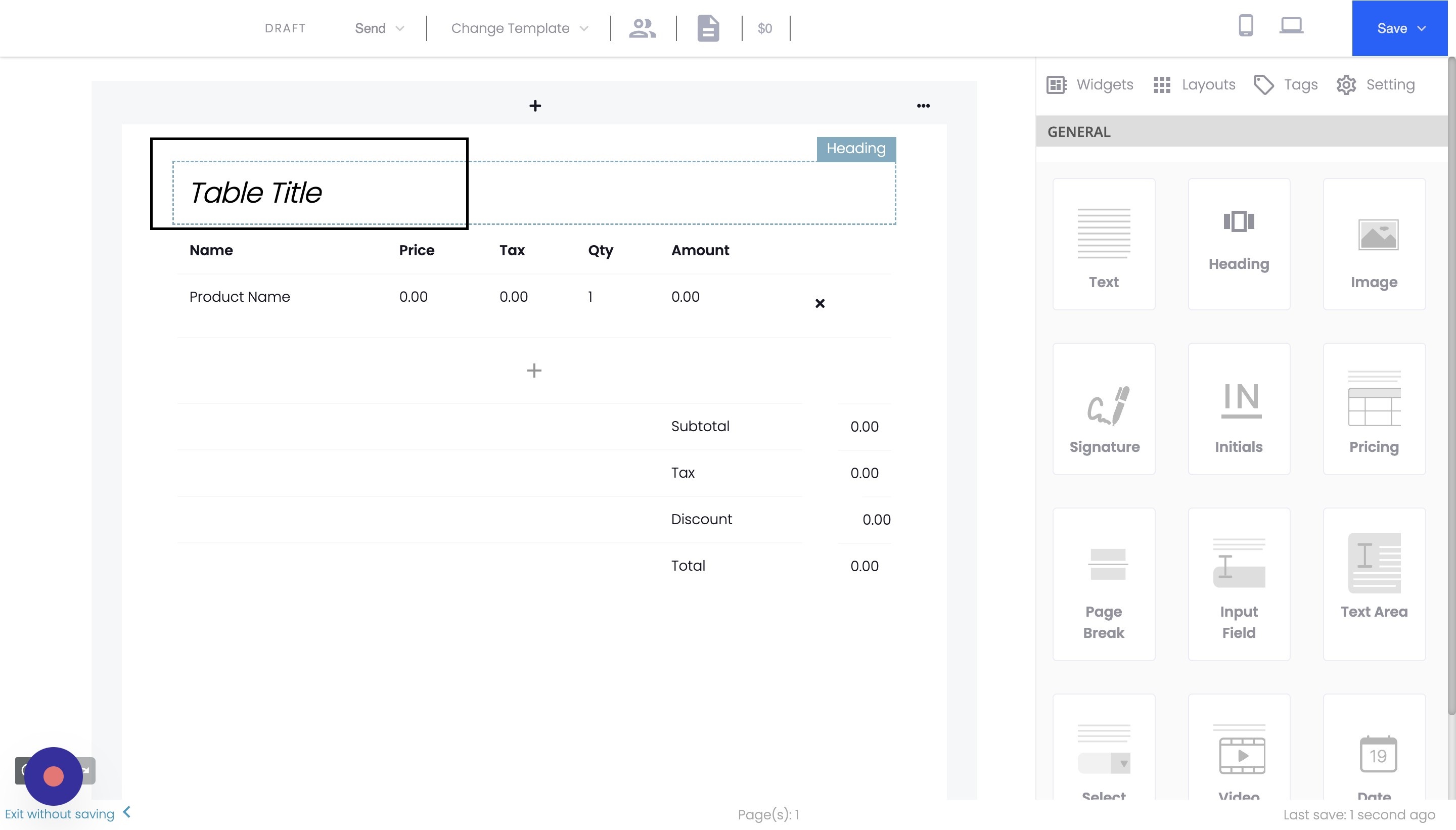
Task: Click Exit without saving link
Action: (60, 813)
